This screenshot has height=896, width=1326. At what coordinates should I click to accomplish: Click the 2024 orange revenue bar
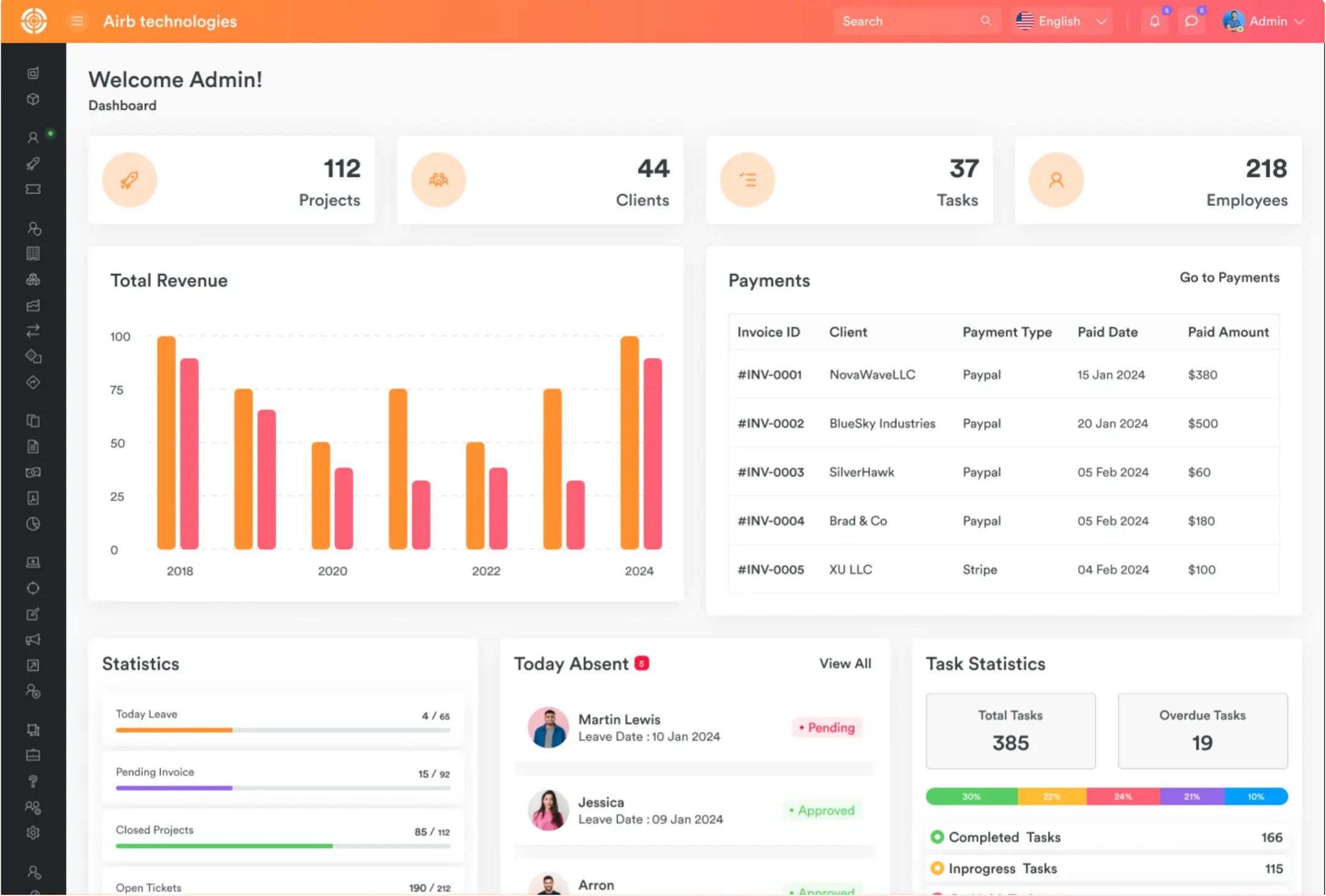630,442
